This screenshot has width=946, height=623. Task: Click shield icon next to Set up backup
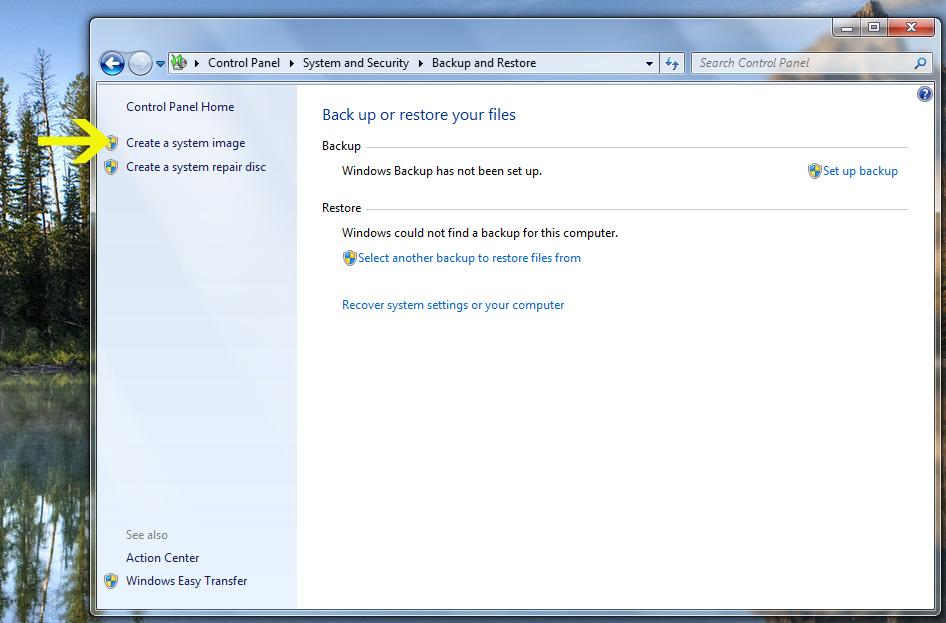pos(814,171)
